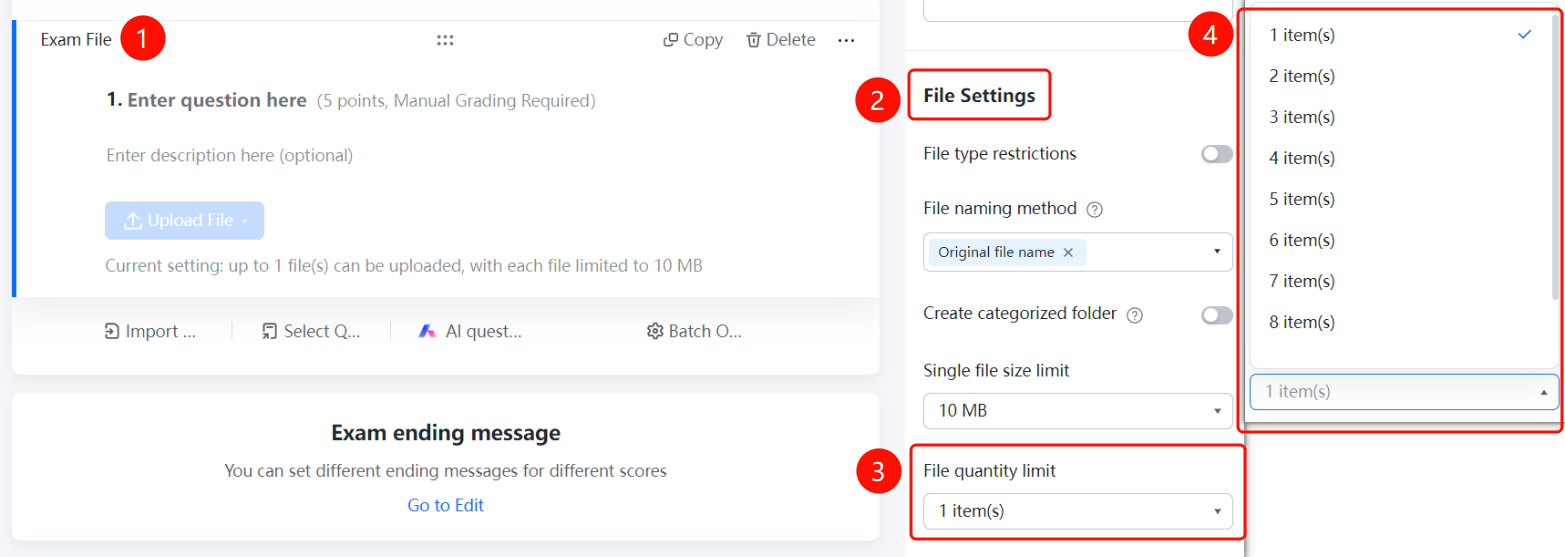Open Single file size limit dropdown
This screenshot has height=557, width=1565.
click(1078, 411)
